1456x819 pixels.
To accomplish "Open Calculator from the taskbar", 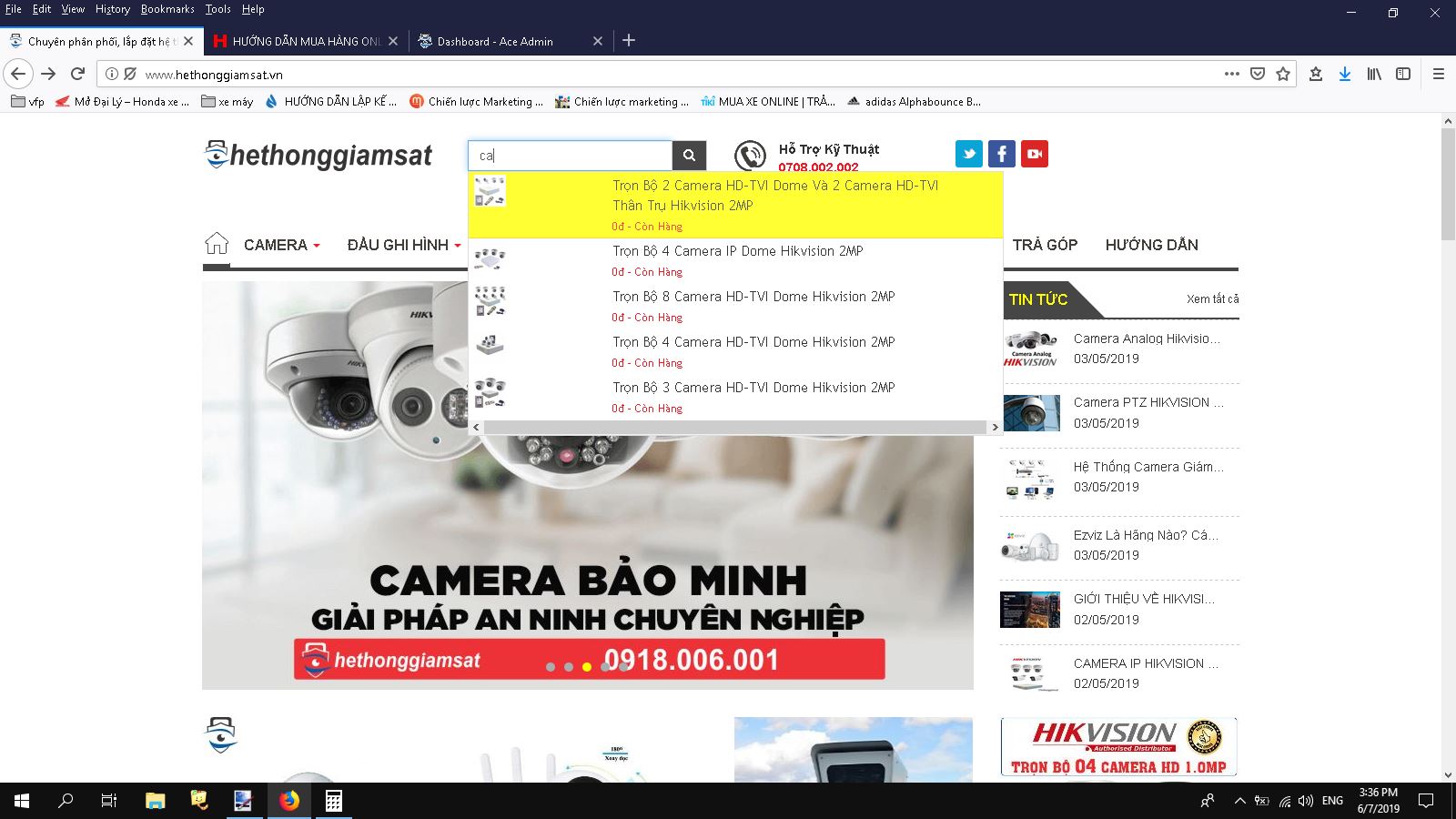I will [x=334, y=801].
